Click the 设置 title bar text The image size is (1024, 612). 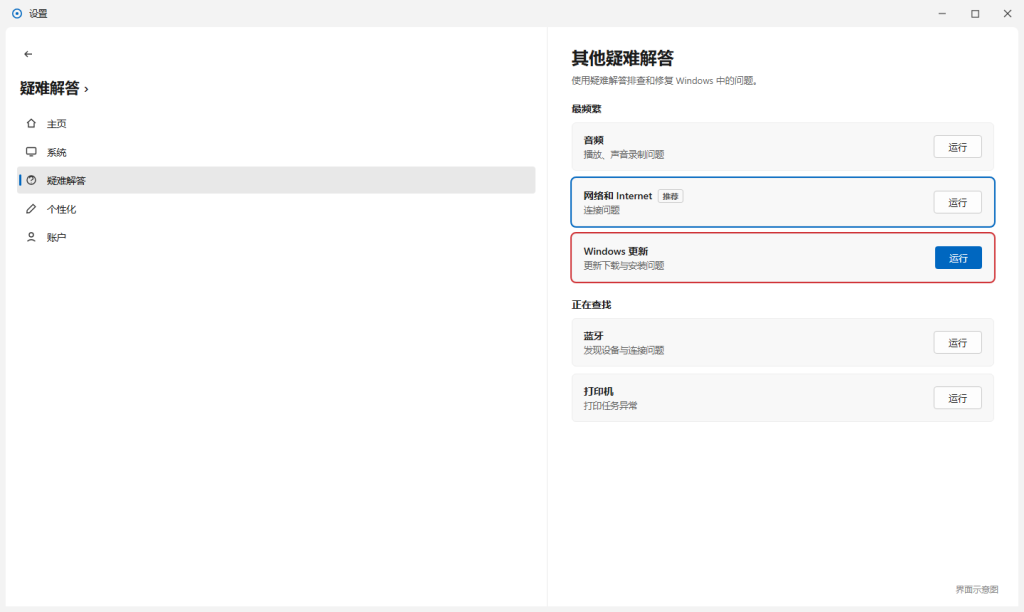38,13
